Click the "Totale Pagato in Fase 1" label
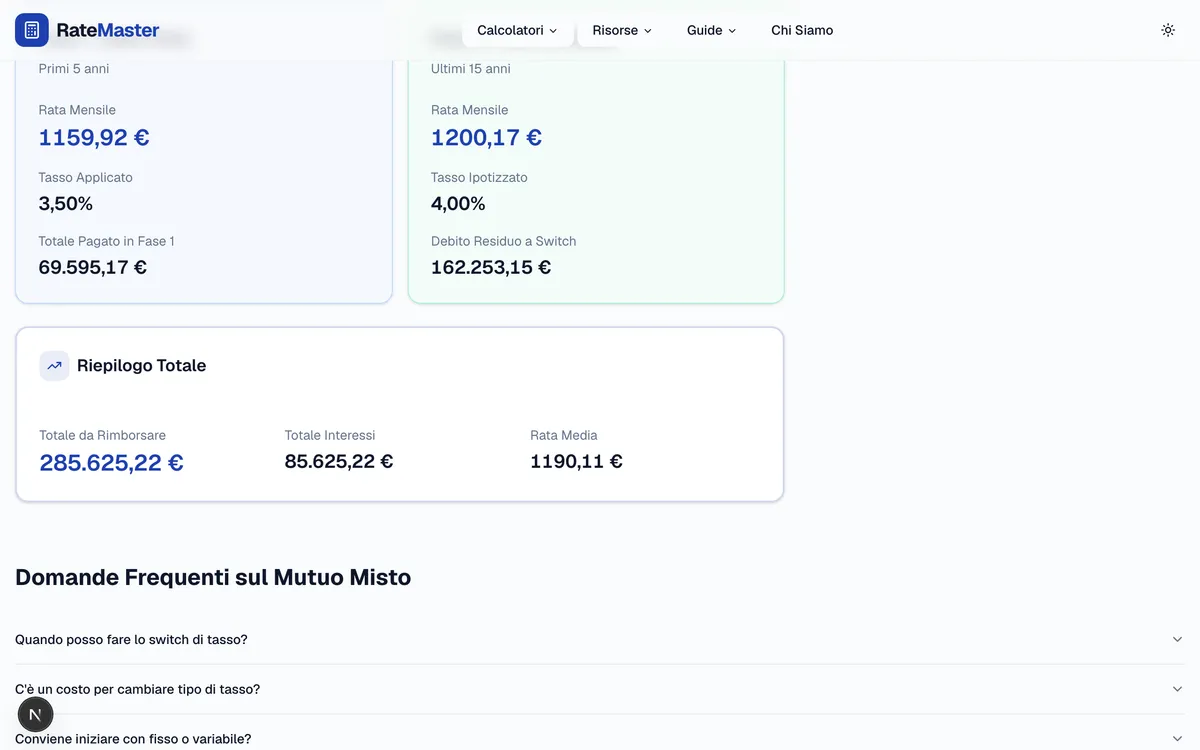This screenshot has width=1200, height=750. coord(107,241)
